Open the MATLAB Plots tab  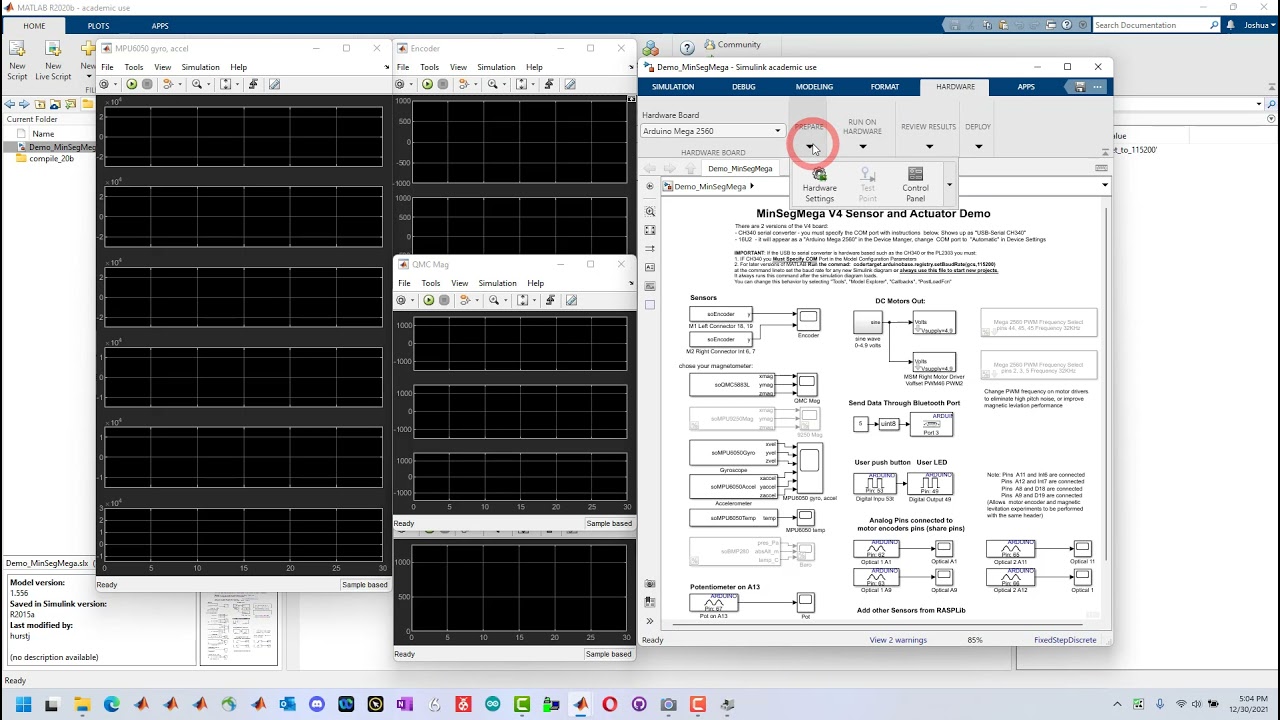click(98, 26)
